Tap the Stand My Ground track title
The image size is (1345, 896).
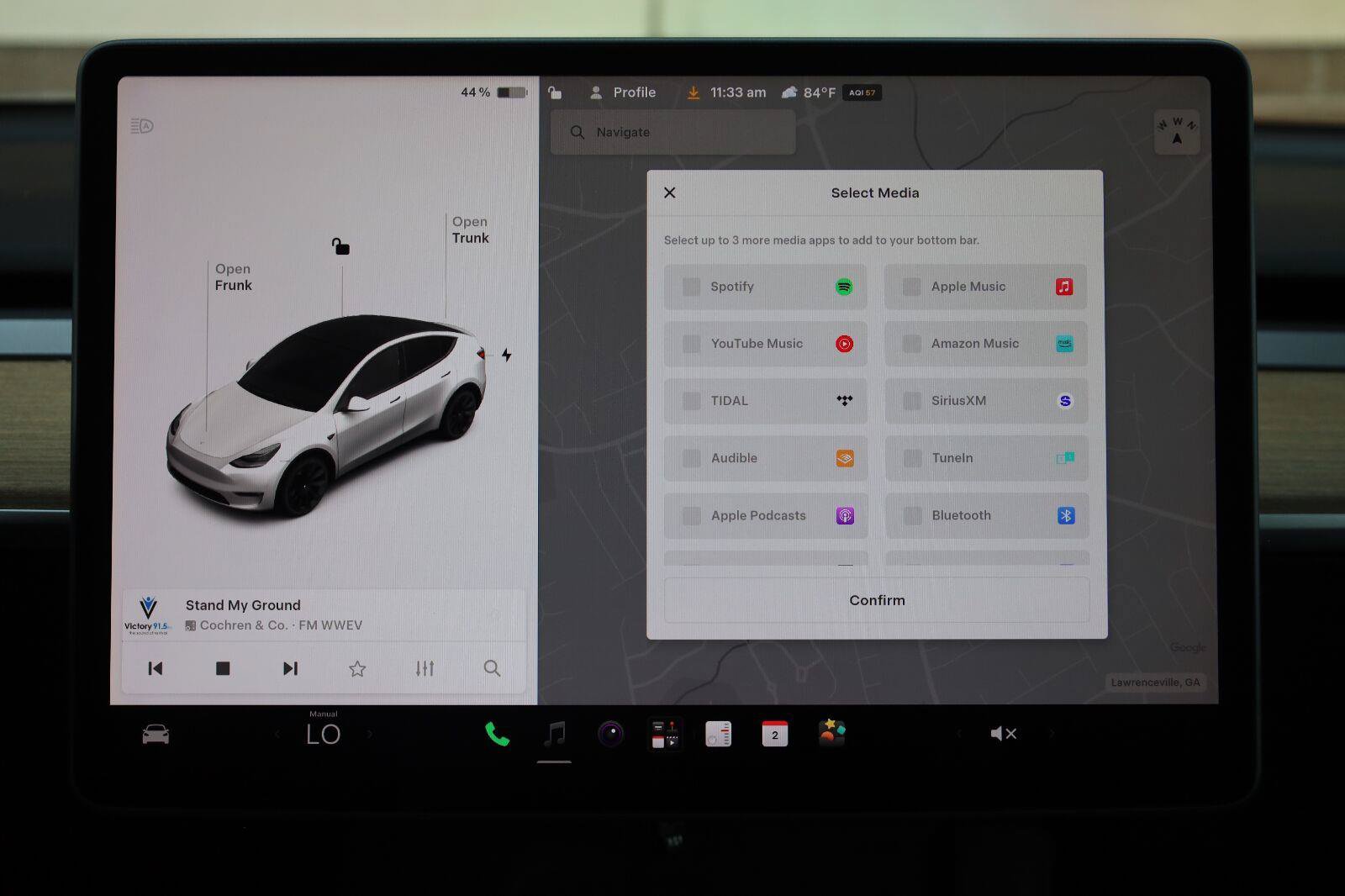pos(243,605)
